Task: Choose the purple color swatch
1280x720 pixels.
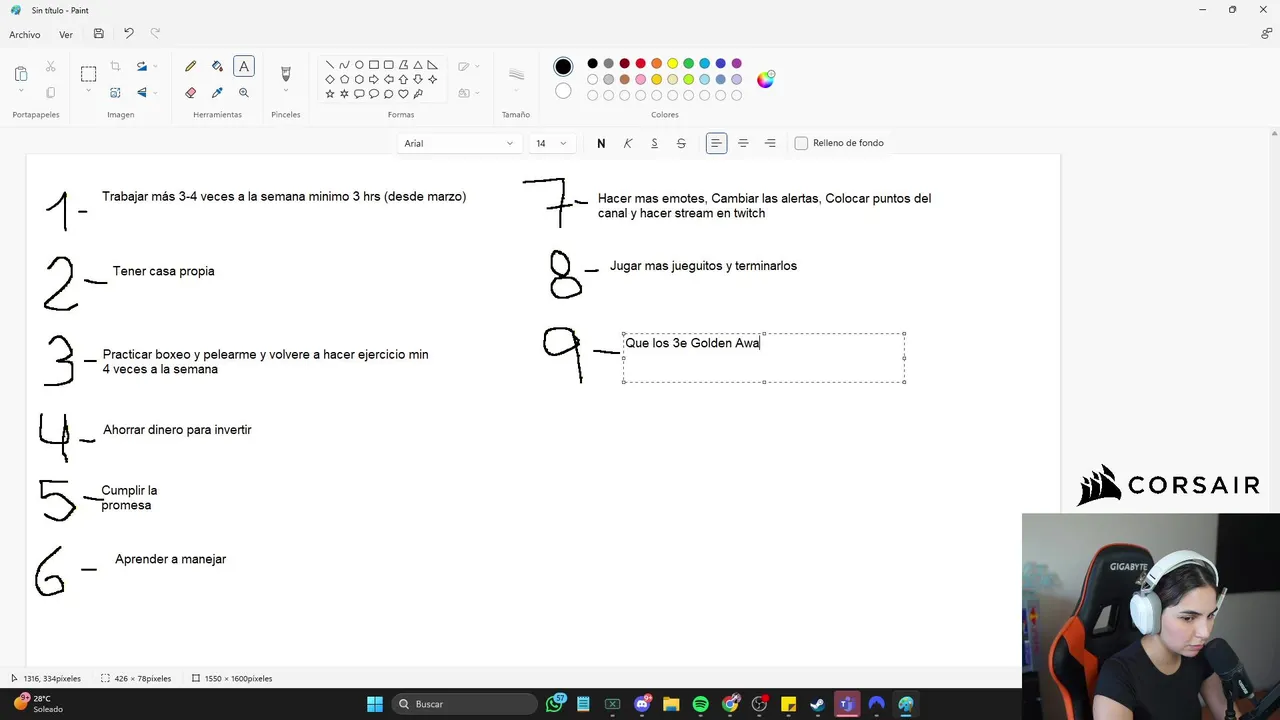Action: (x=736, y=64)
